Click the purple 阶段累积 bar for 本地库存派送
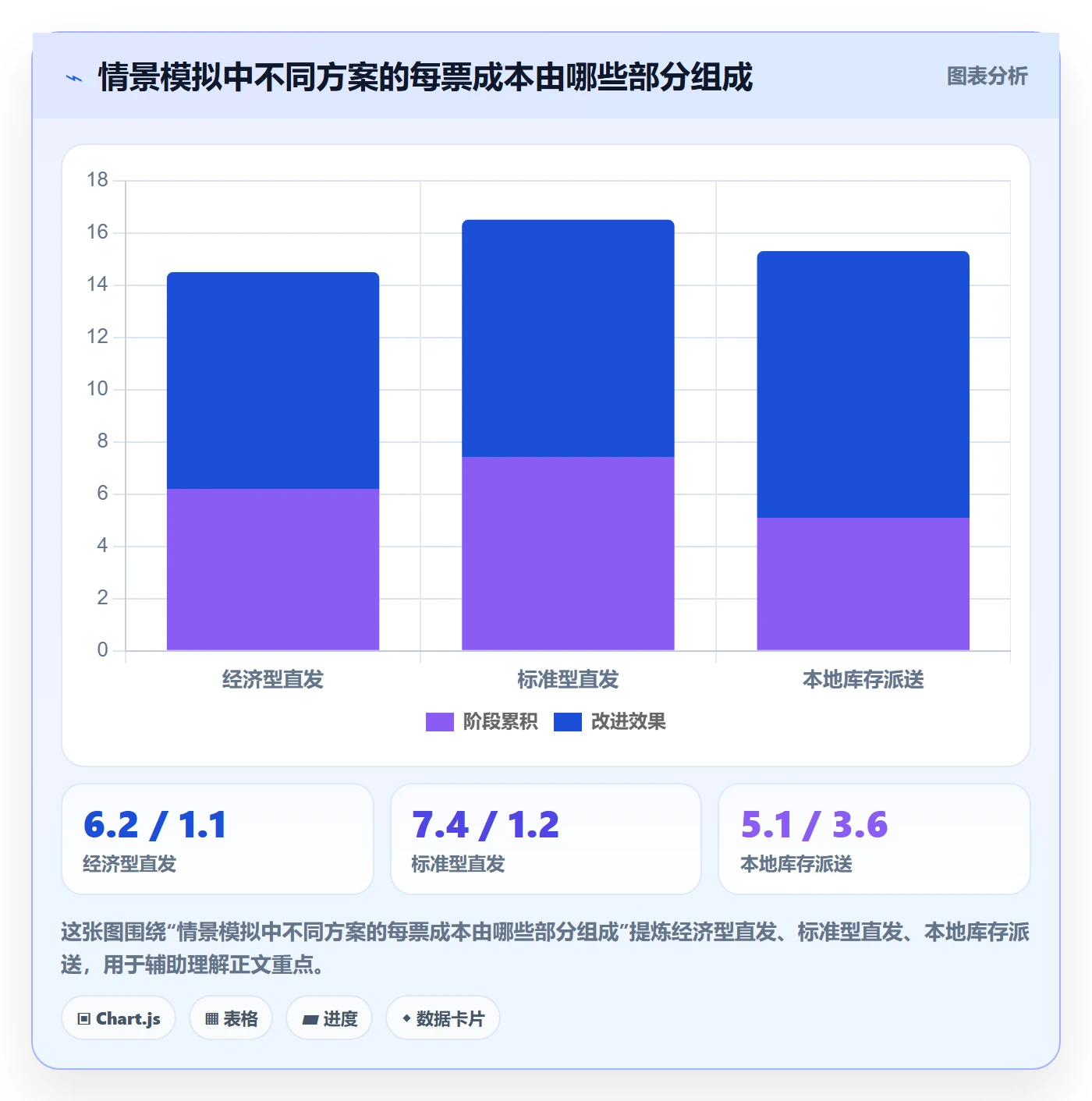Image resolution: width=1092 pixels, height=1101 pixels. (863, 584)
